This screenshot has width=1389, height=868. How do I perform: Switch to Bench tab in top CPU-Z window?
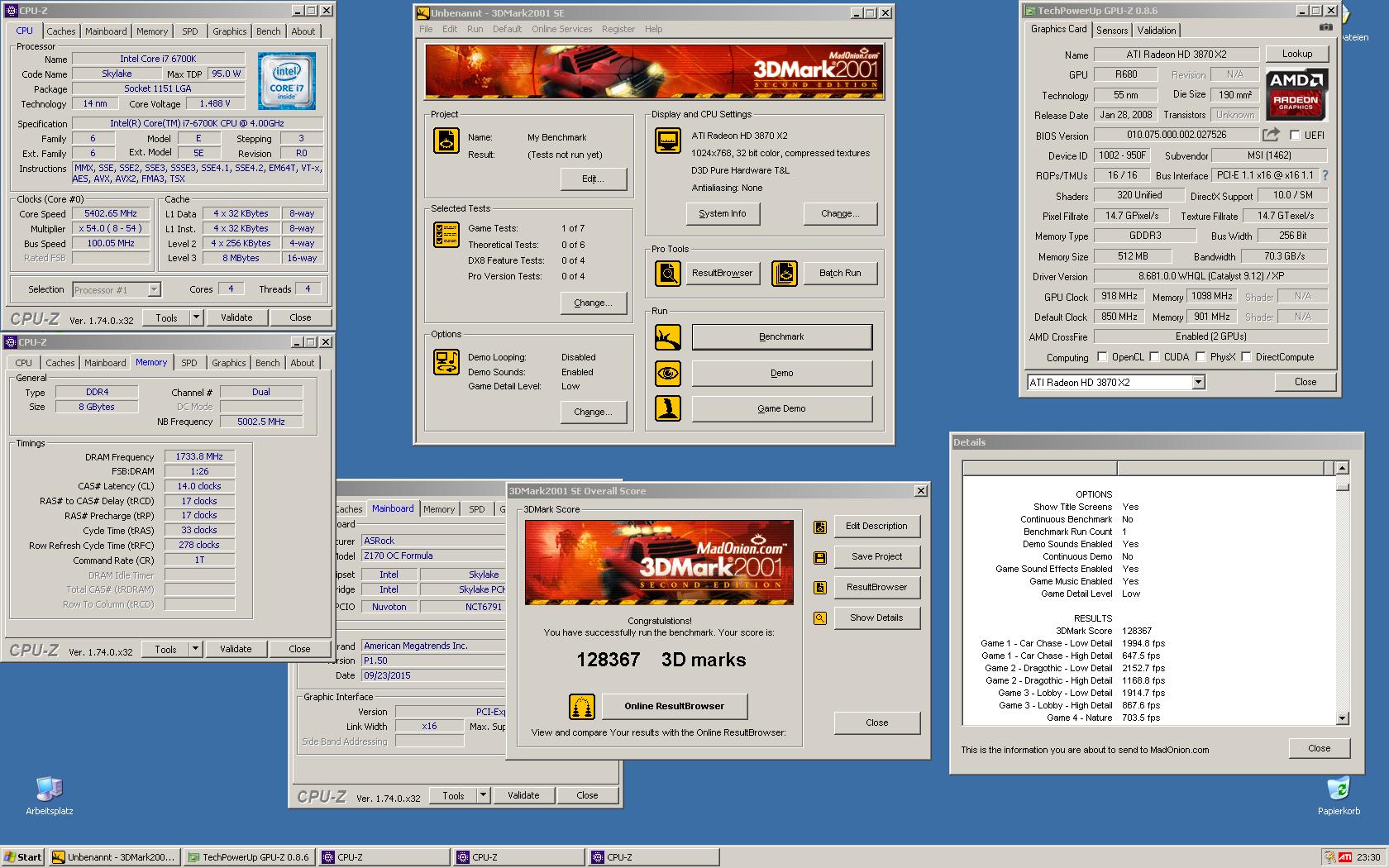[x=268, y=31]
